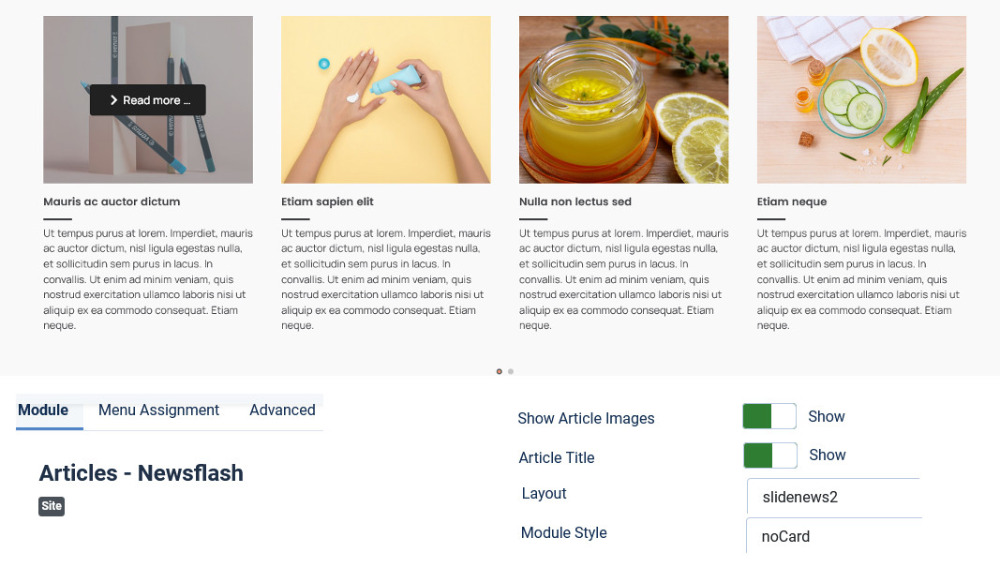
Task: Open the cucumber and aloe article image
Action: (862, 100)
